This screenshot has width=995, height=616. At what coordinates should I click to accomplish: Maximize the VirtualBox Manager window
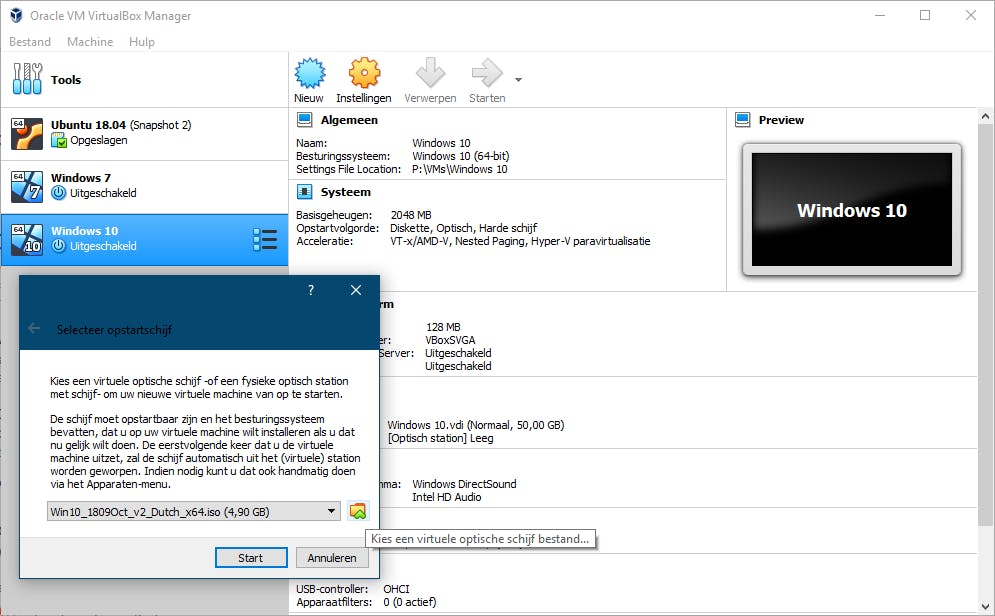925,15
